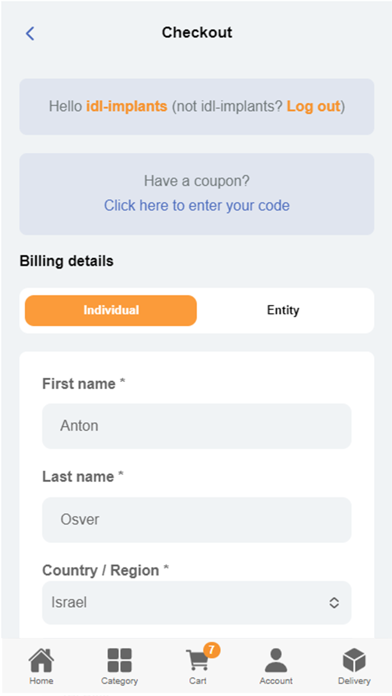Screen dimensions: 392x696
Task: Switch billing type to Entity
Action: coord(283,310)
